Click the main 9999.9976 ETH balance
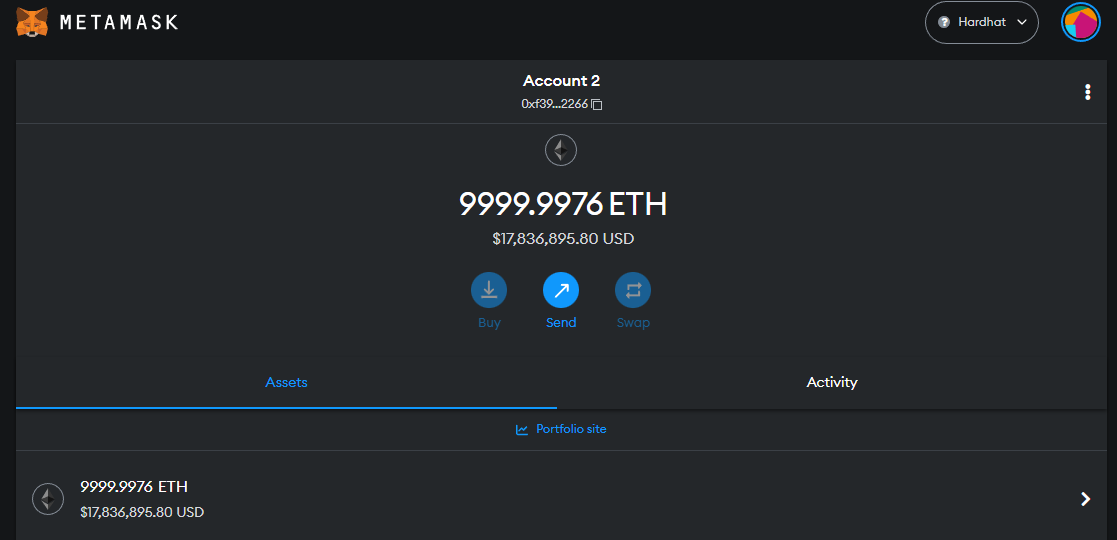 563,204
